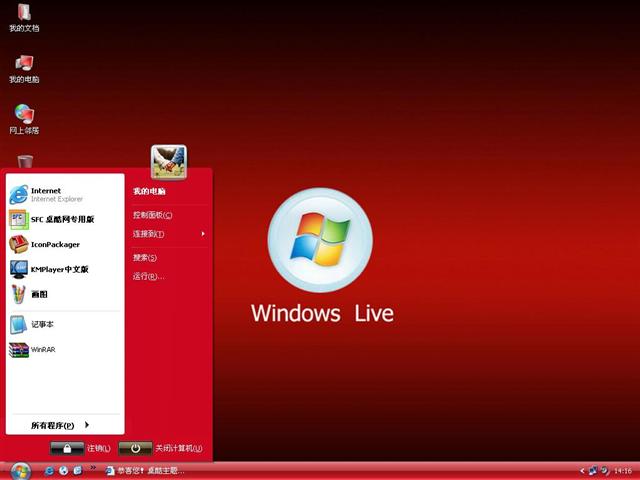Screen dimensions: 640x480
Task: Launch Internet Explorer from quick launch bar
Action: point(49,471)
